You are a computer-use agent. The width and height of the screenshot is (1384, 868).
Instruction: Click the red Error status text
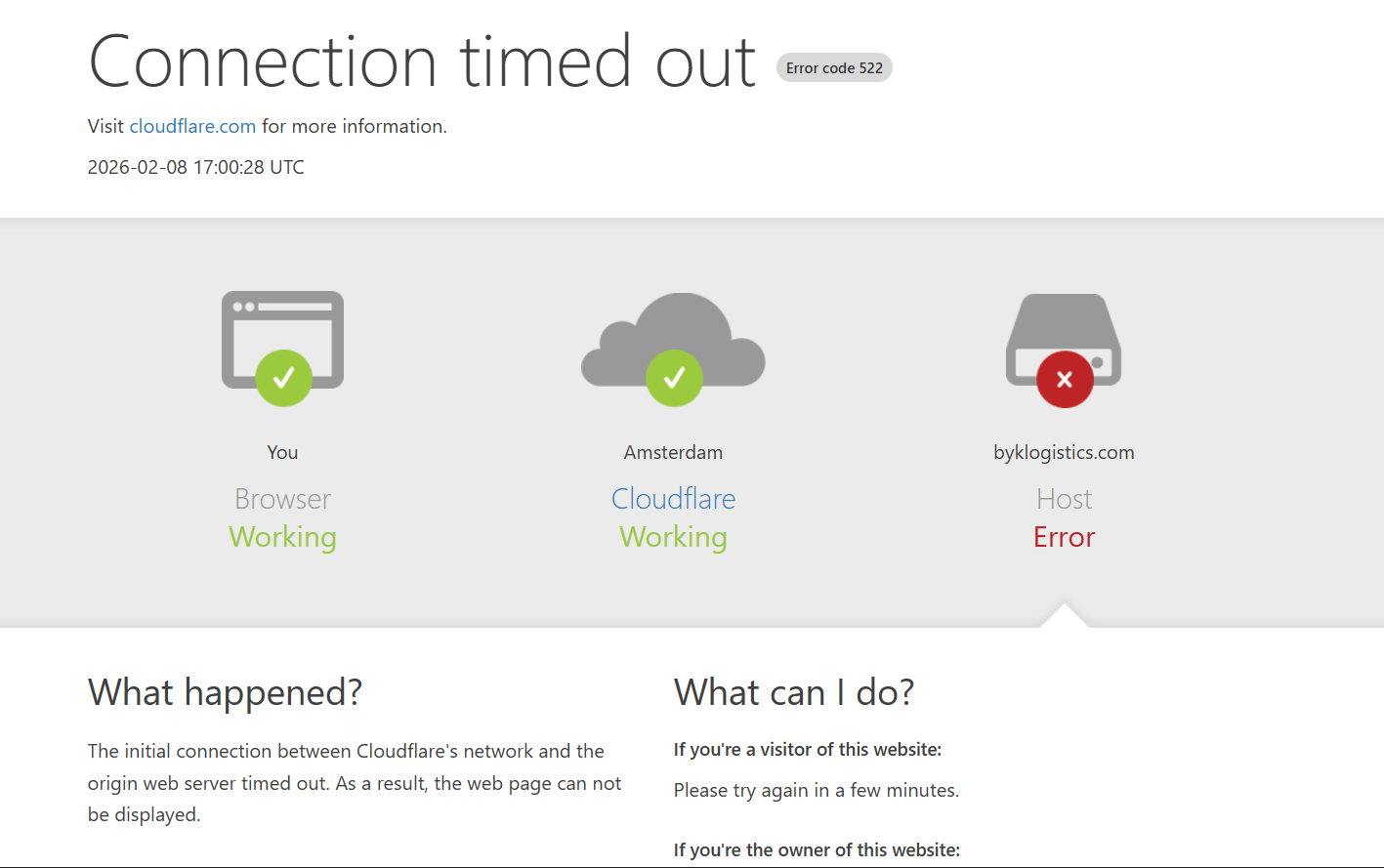click(x=1065, y=537)
